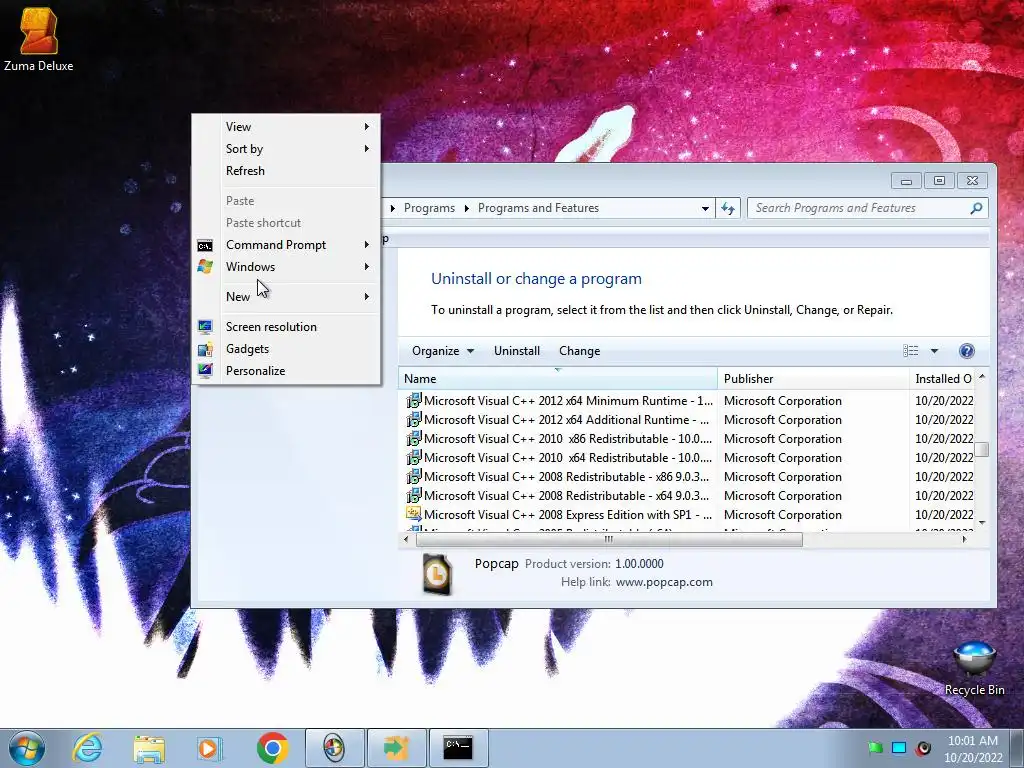Image resolution: width=1024 pixels, height=768 pixels.
Task: Select Visual C++ 2008 Redistributable x64 row
Action: coord(686,496)
